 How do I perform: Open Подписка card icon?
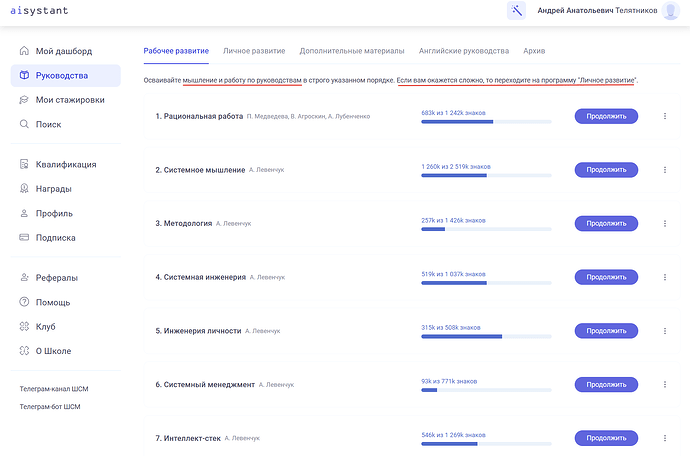pos(24,237)
